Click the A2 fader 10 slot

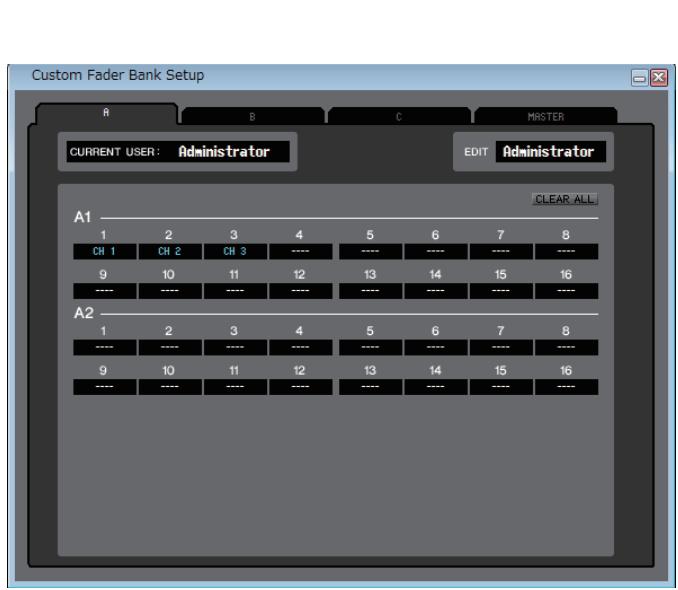click(170, 387)
